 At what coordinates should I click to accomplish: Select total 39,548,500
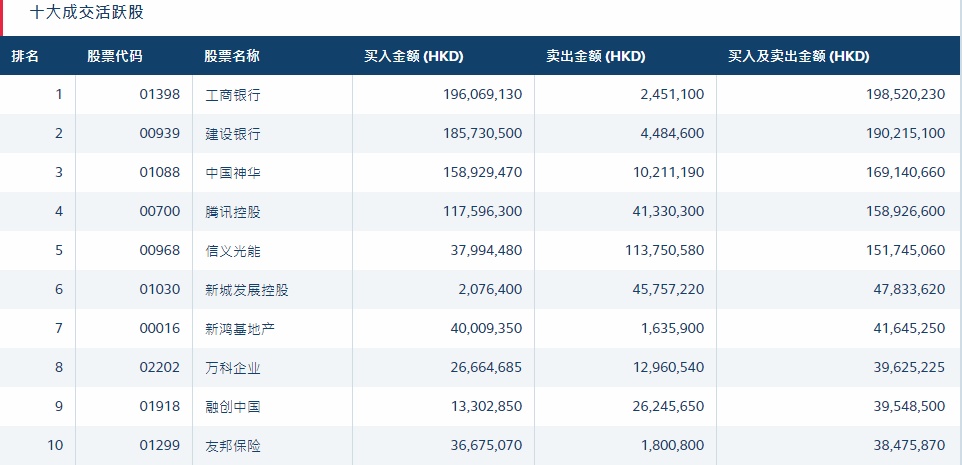(909, 407)
